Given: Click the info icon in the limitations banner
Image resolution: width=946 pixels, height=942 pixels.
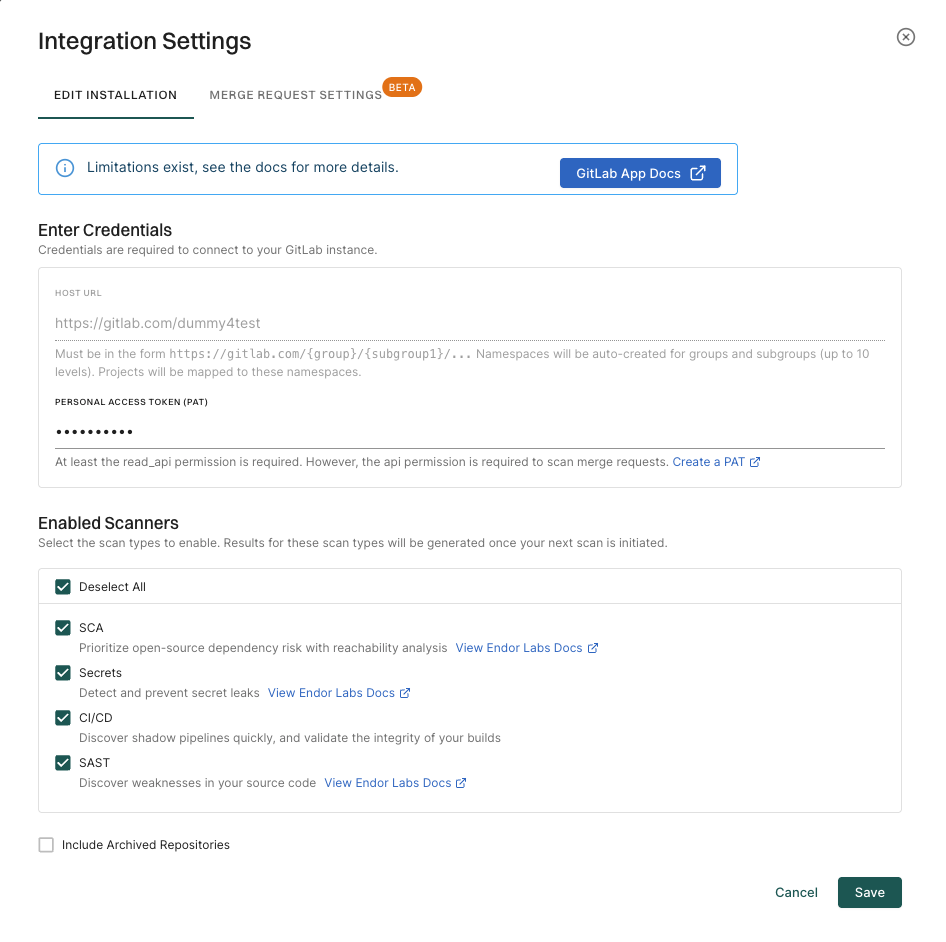Looking at the screenshot, I should (64, 168).
